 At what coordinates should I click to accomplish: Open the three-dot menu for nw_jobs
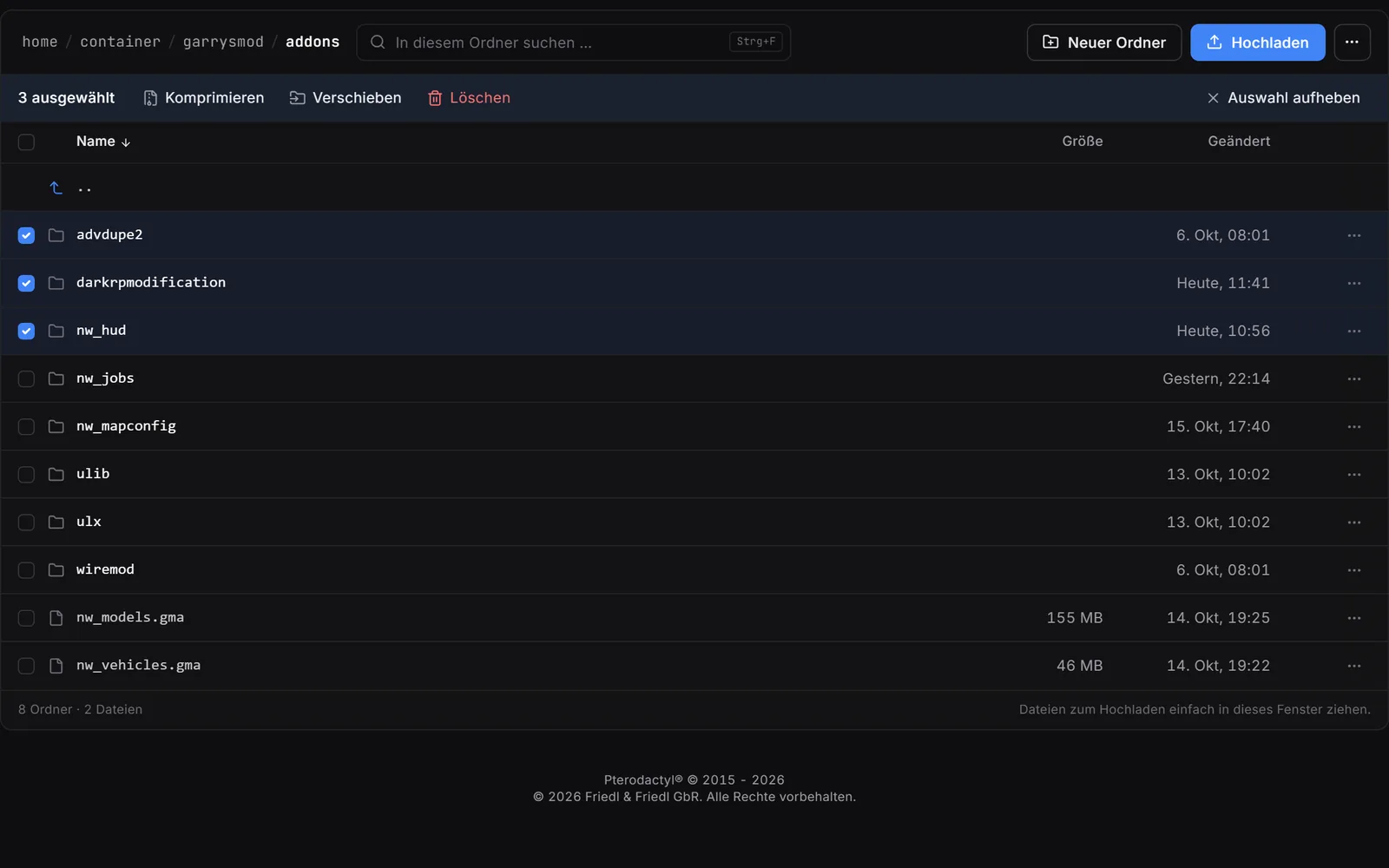click(x=1353, y=378)
